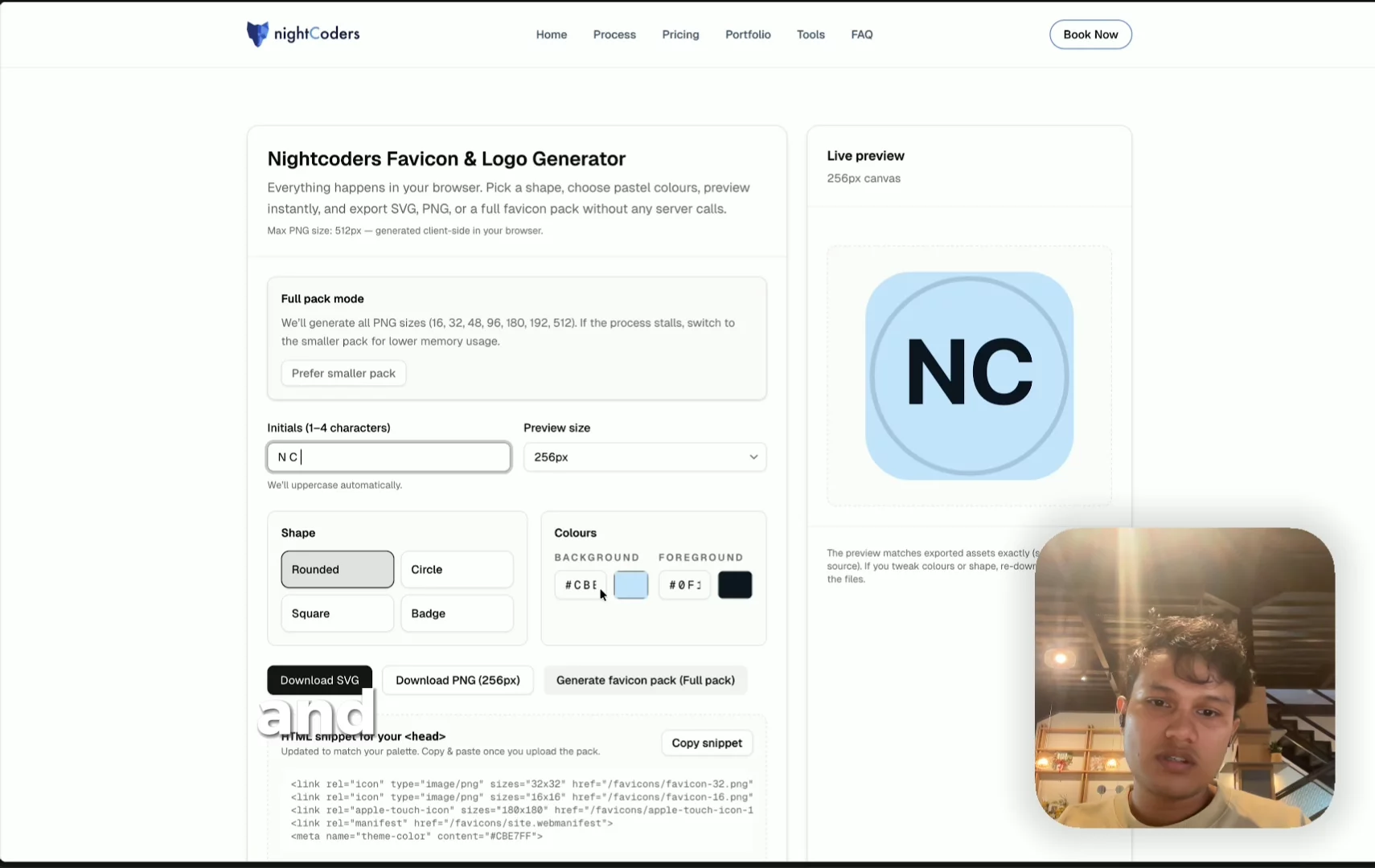
Task: Click the Tools navigation link
Action: click(x=811, y=34)
